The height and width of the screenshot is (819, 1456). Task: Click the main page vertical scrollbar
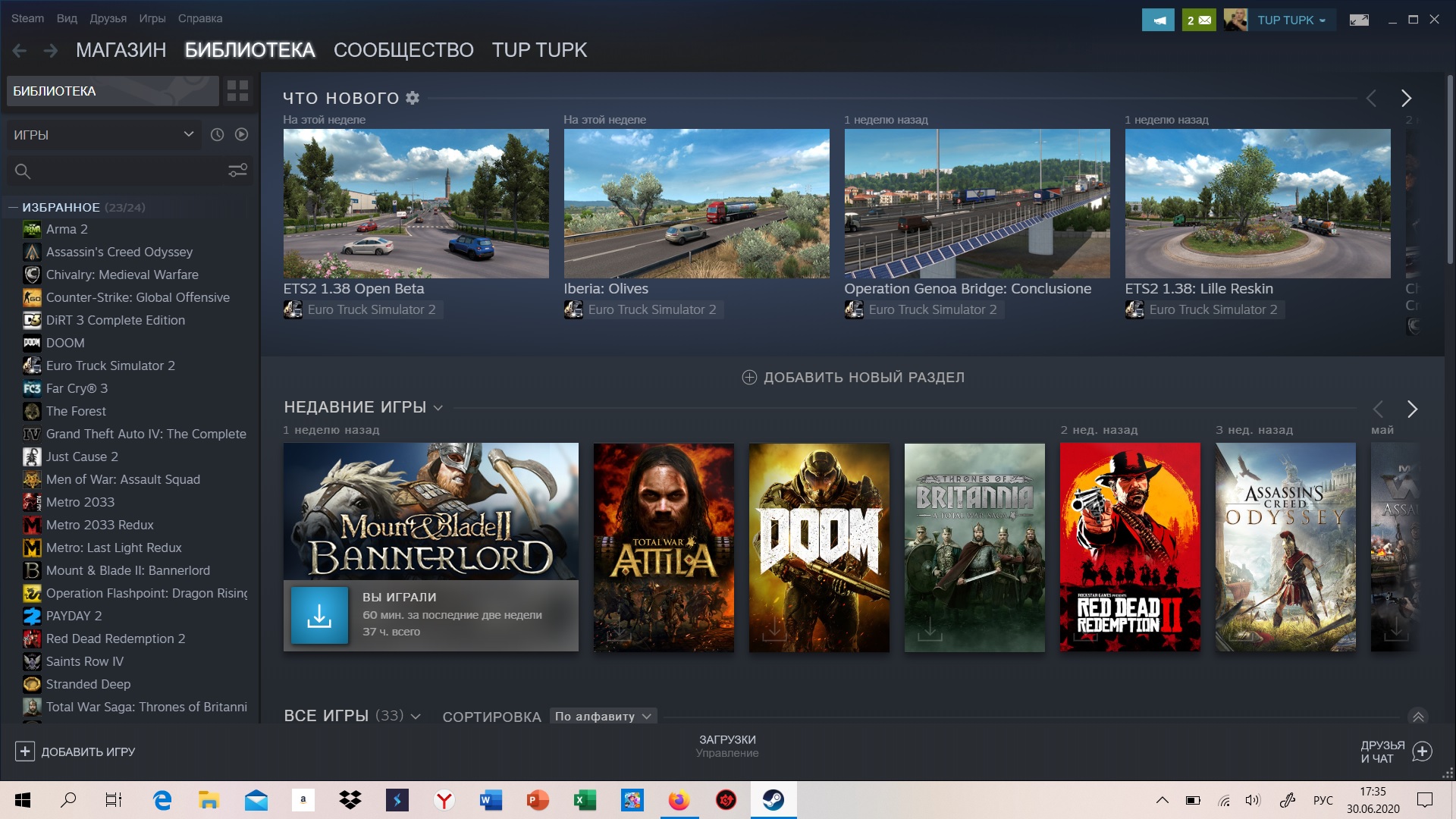(x=1450, y=171)
